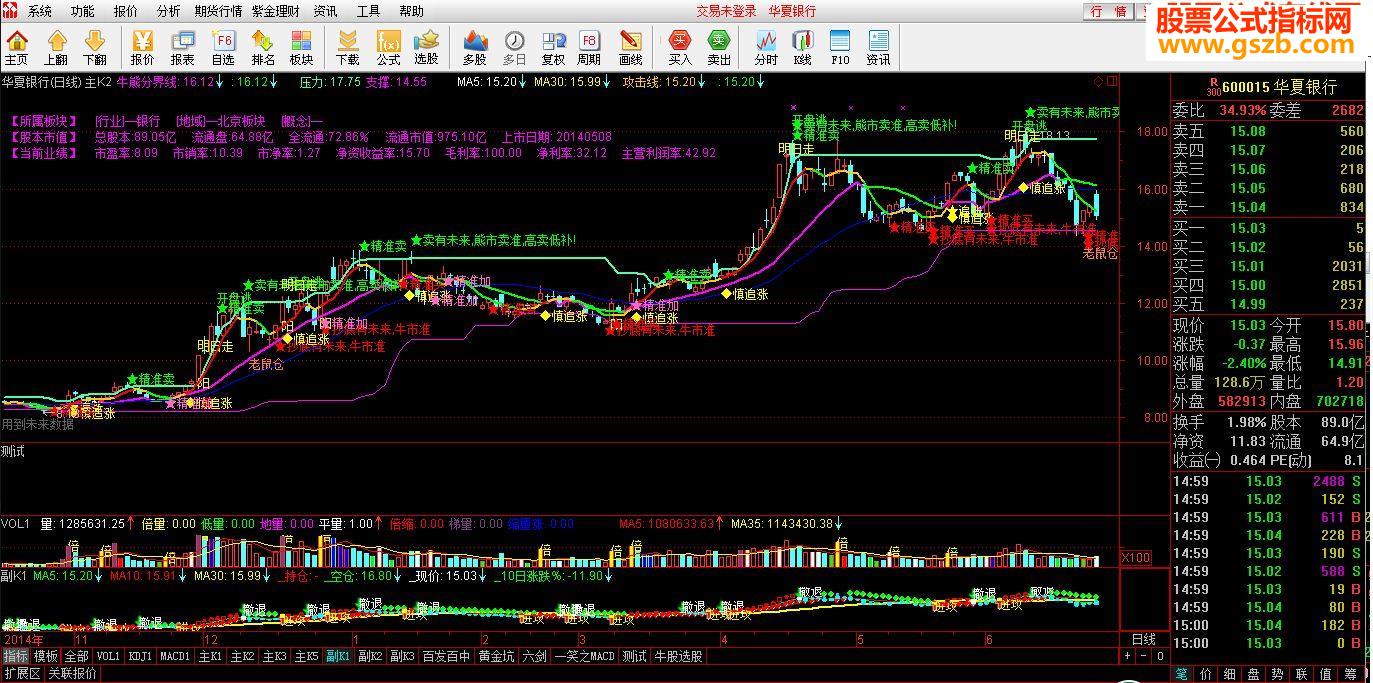Select the 一笑之MACD indicator tab

point(586,657)
